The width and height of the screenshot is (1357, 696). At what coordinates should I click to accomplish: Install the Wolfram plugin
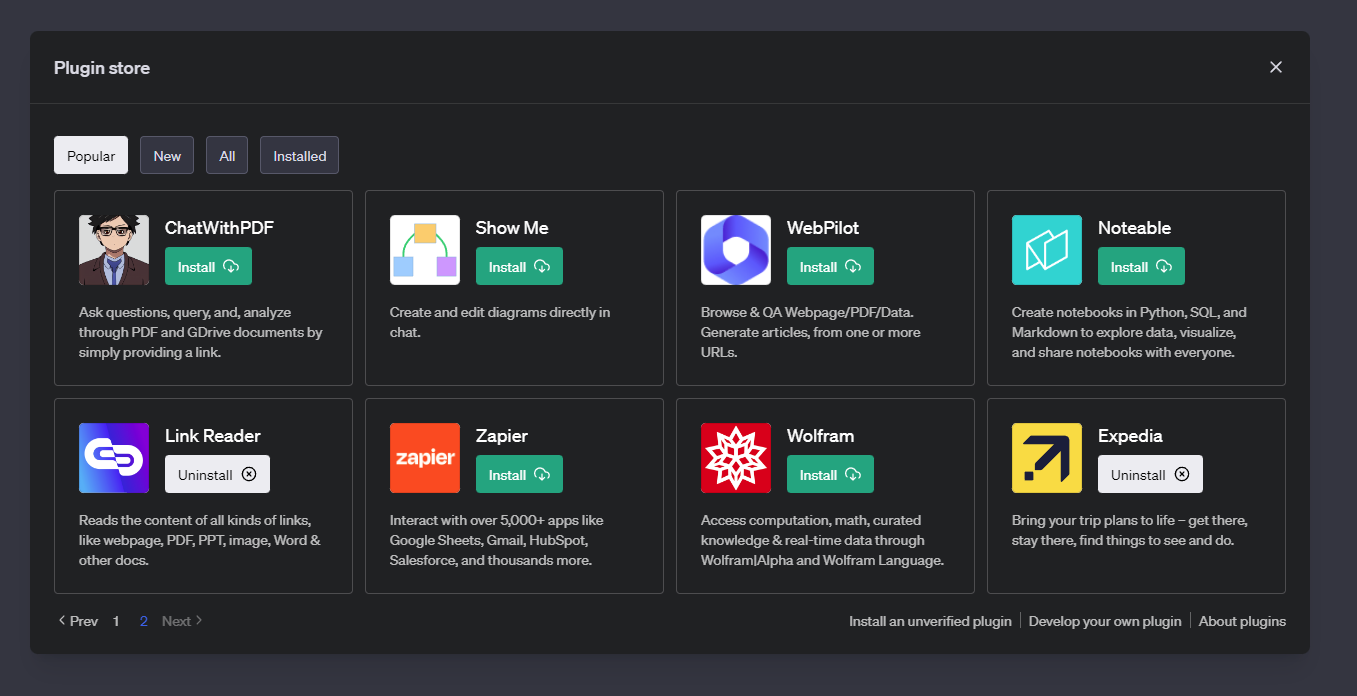pyautogui.click(x=830, y=474)
